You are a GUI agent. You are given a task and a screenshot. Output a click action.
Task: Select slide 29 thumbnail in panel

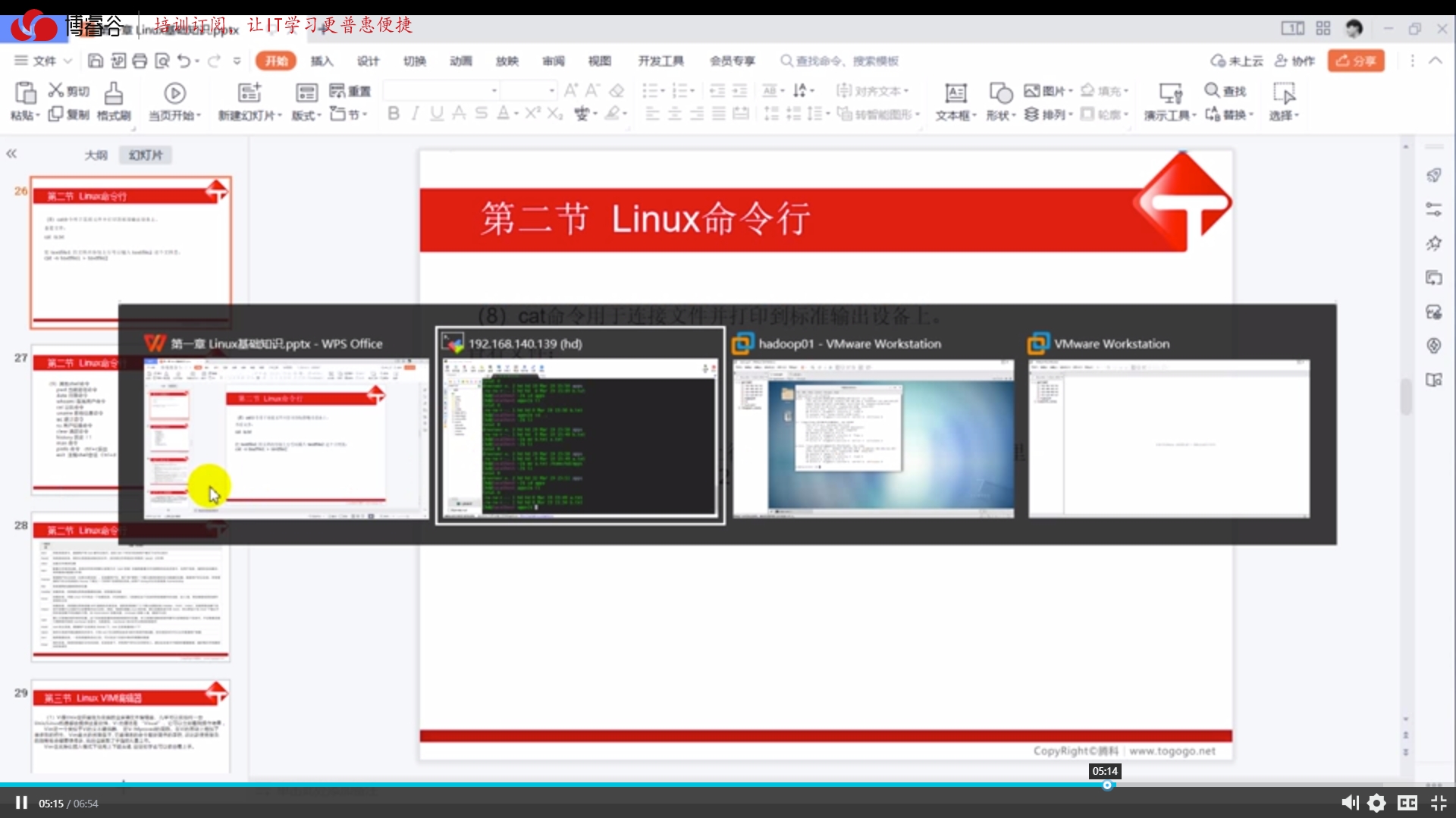130,726
